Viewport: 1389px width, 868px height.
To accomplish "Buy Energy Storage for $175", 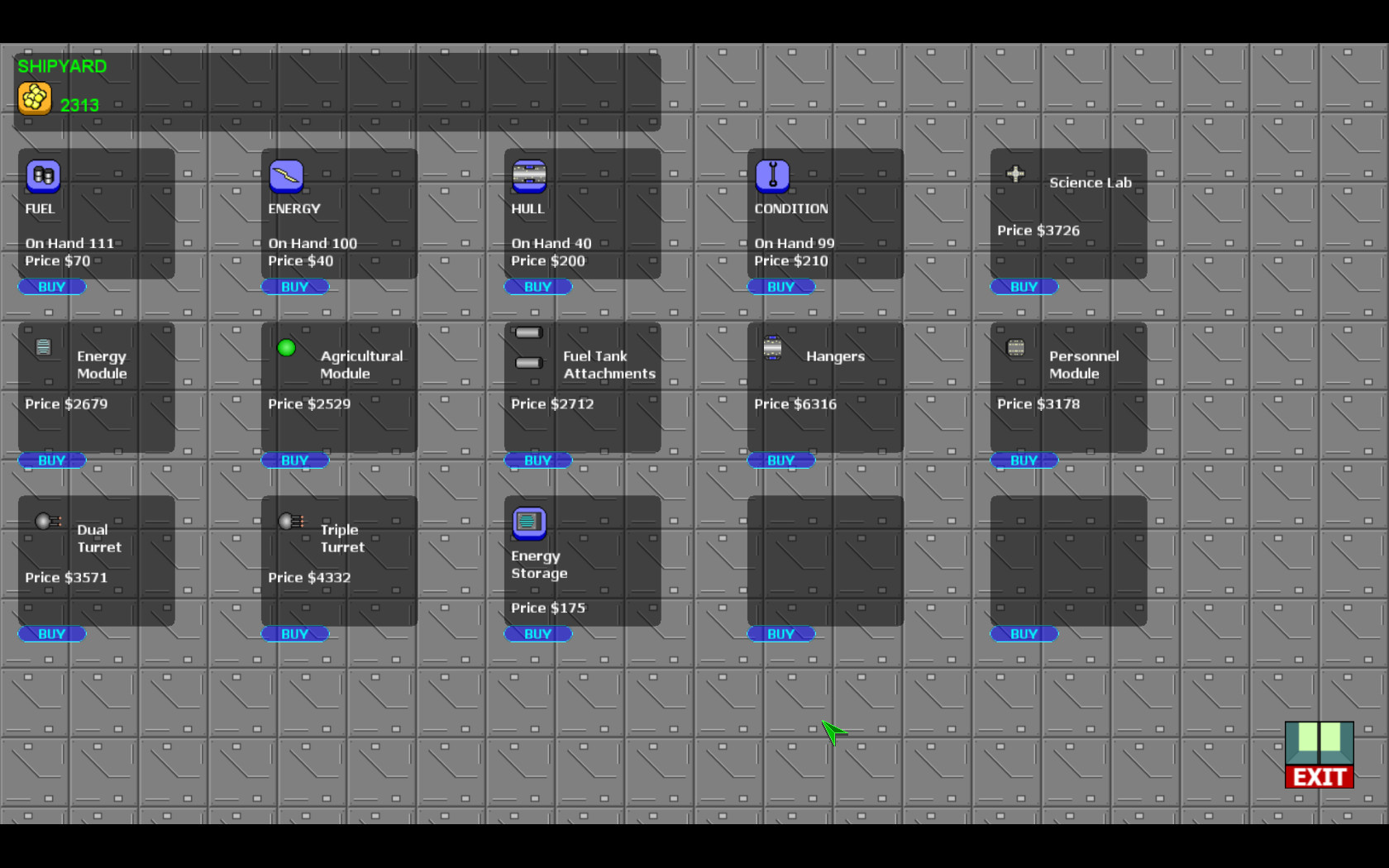I will point(538,634).
